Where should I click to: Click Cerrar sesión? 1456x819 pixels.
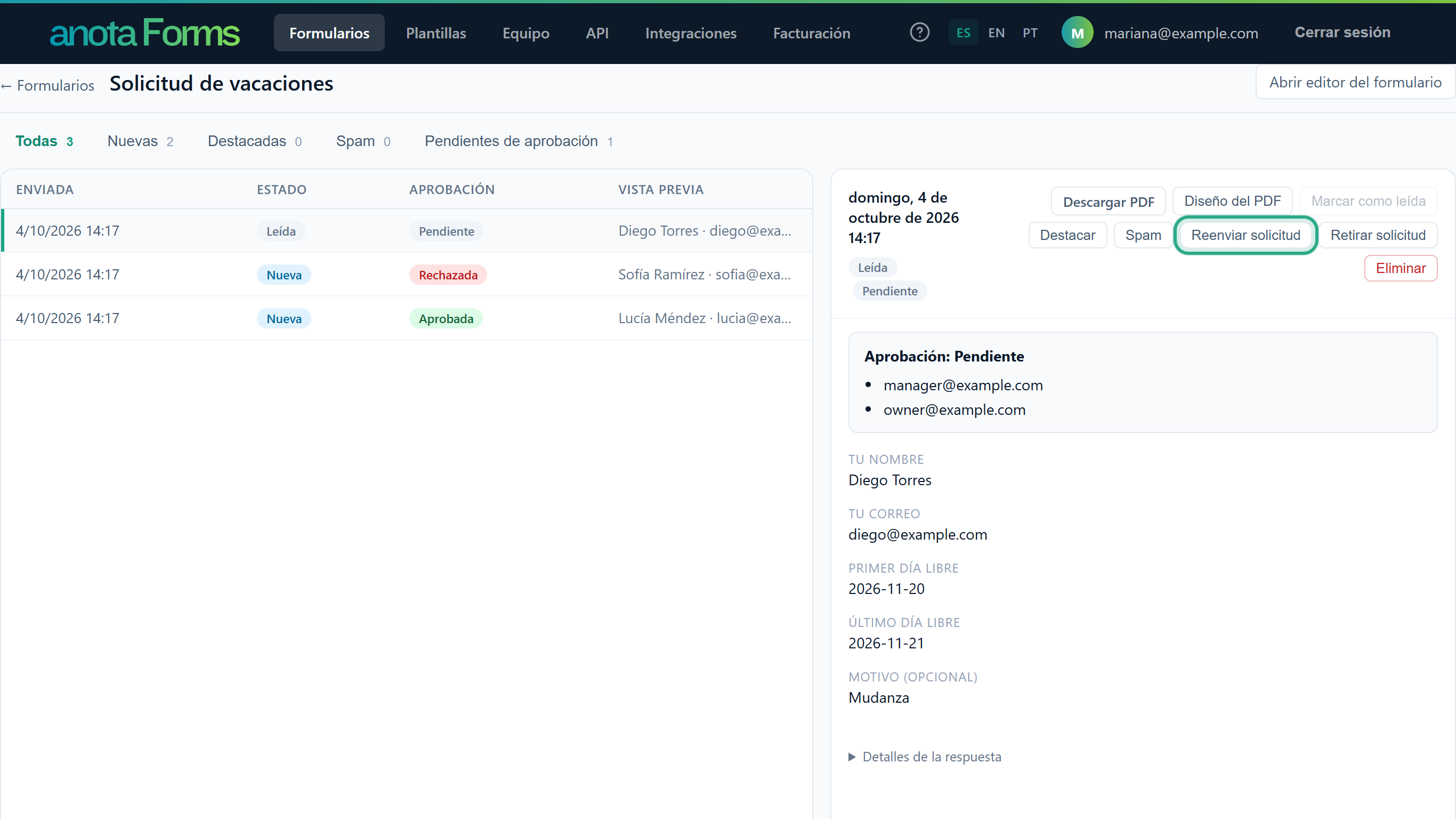click(x=1342, y=32)
